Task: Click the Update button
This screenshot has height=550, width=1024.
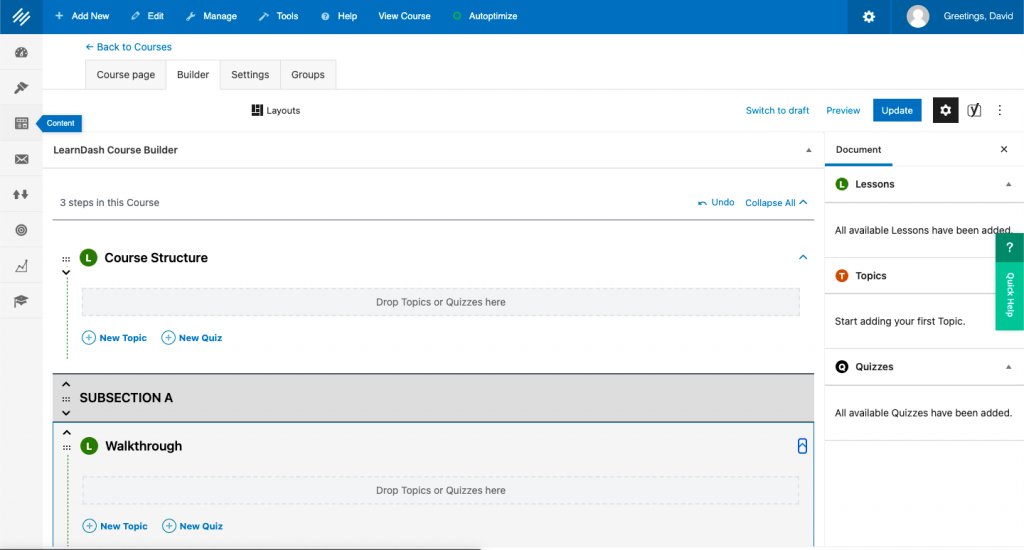Action: point(897,110)
